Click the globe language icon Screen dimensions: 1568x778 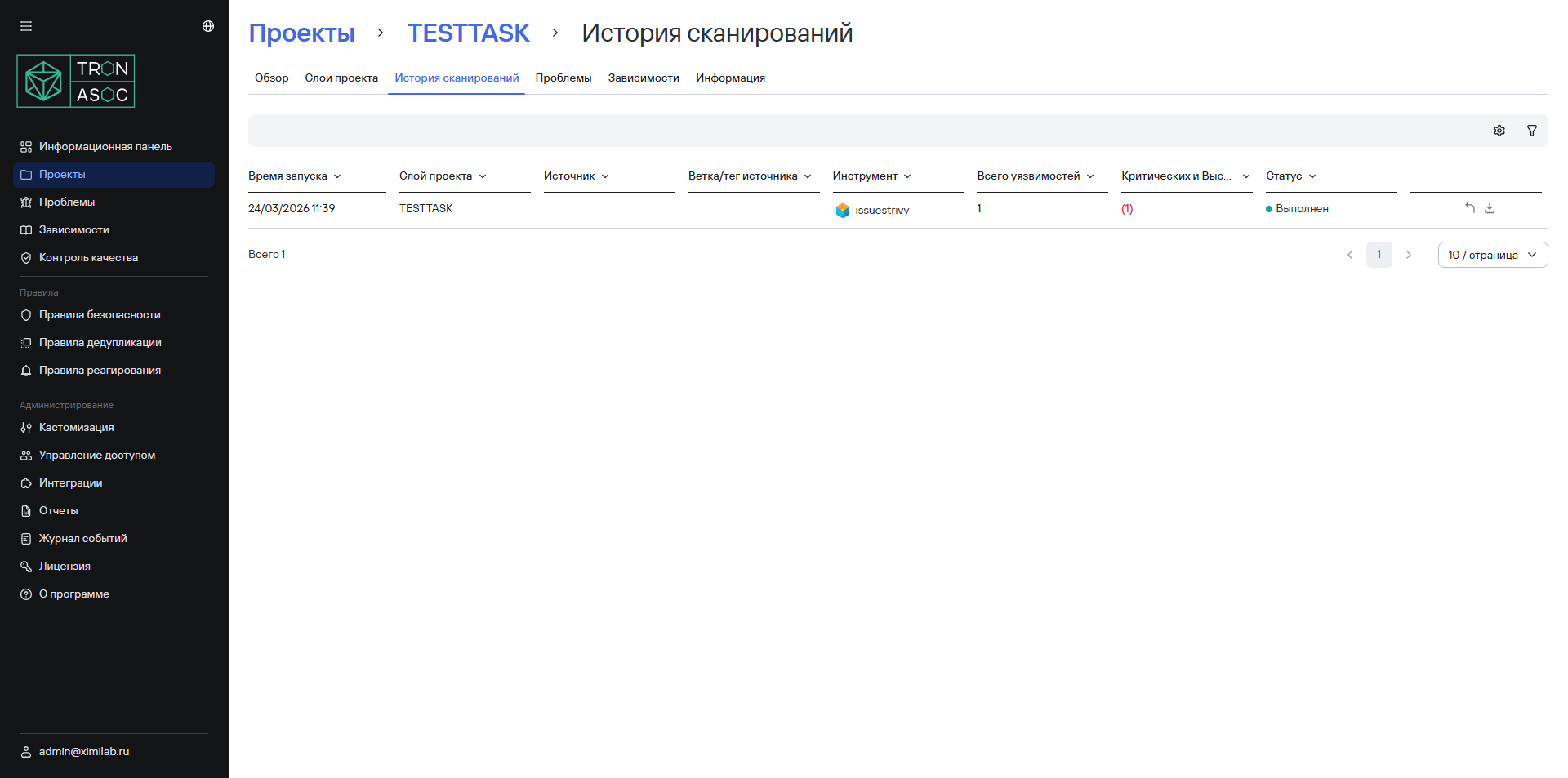pyautogui.click(x=208, y=25)
